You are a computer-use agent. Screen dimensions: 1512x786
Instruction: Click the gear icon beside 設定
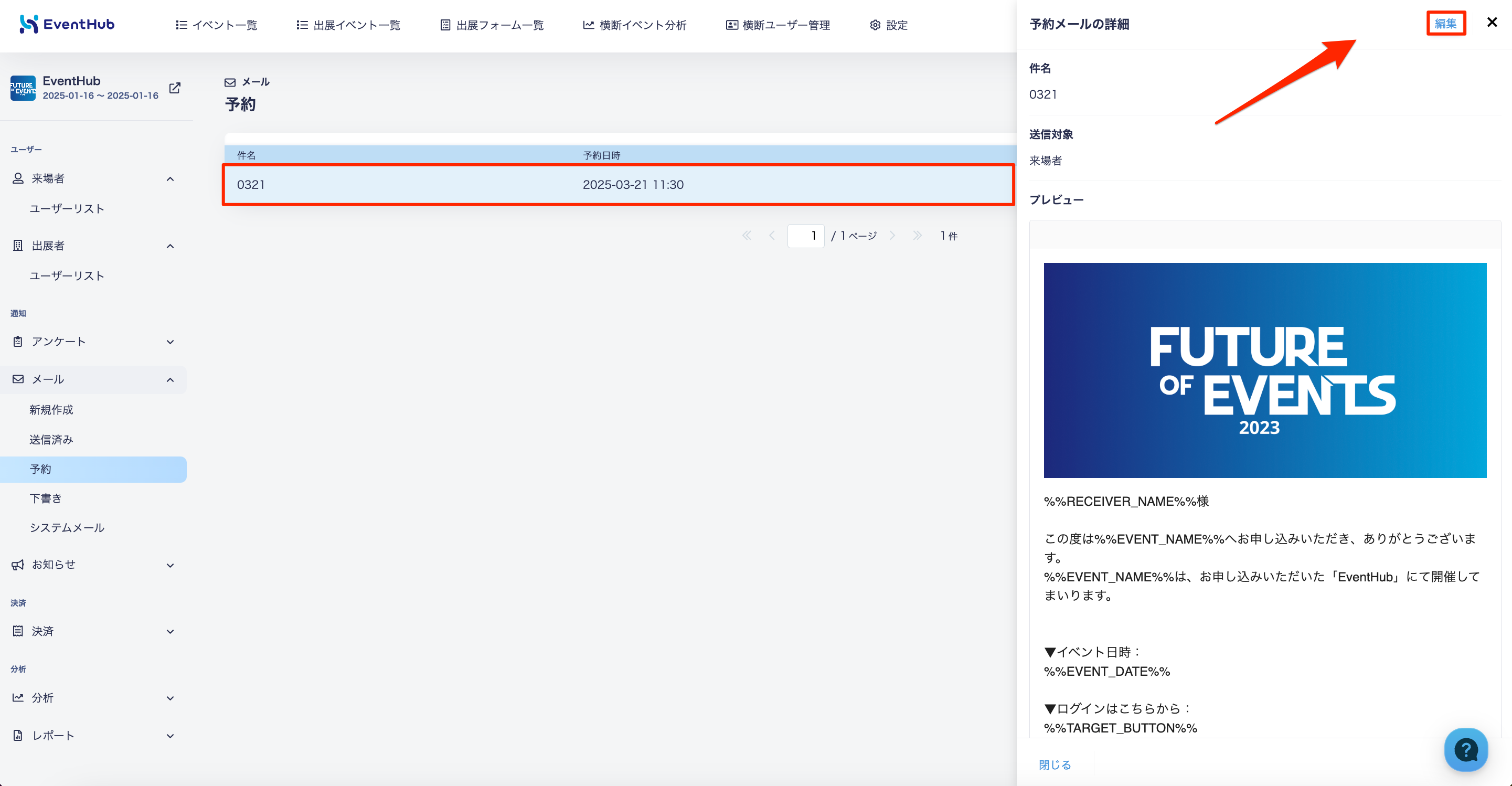[875, 25]
